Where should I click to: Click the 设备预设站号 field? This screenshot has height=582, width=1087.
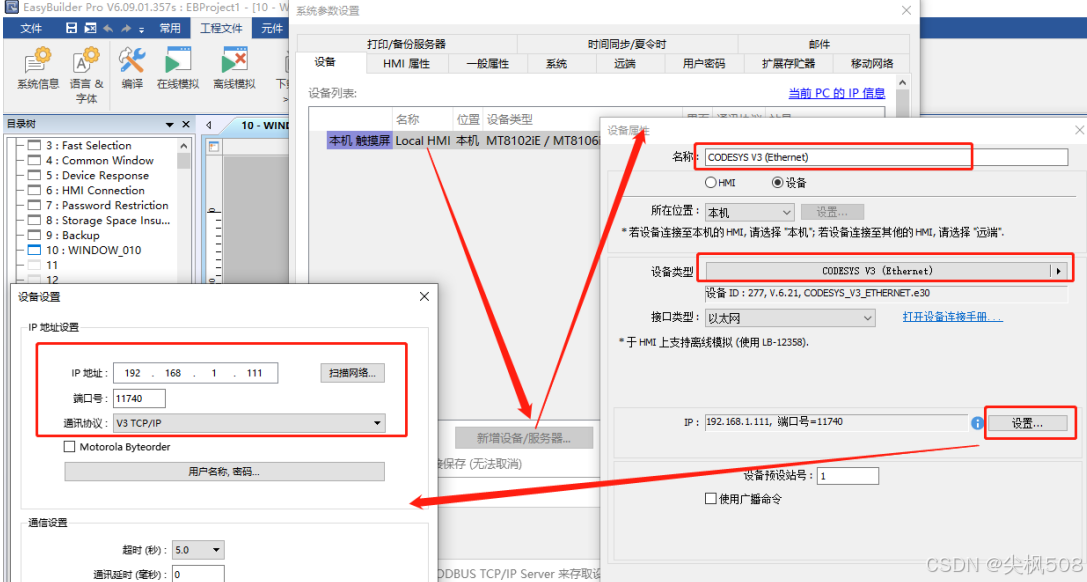click(x=848, y=476)
